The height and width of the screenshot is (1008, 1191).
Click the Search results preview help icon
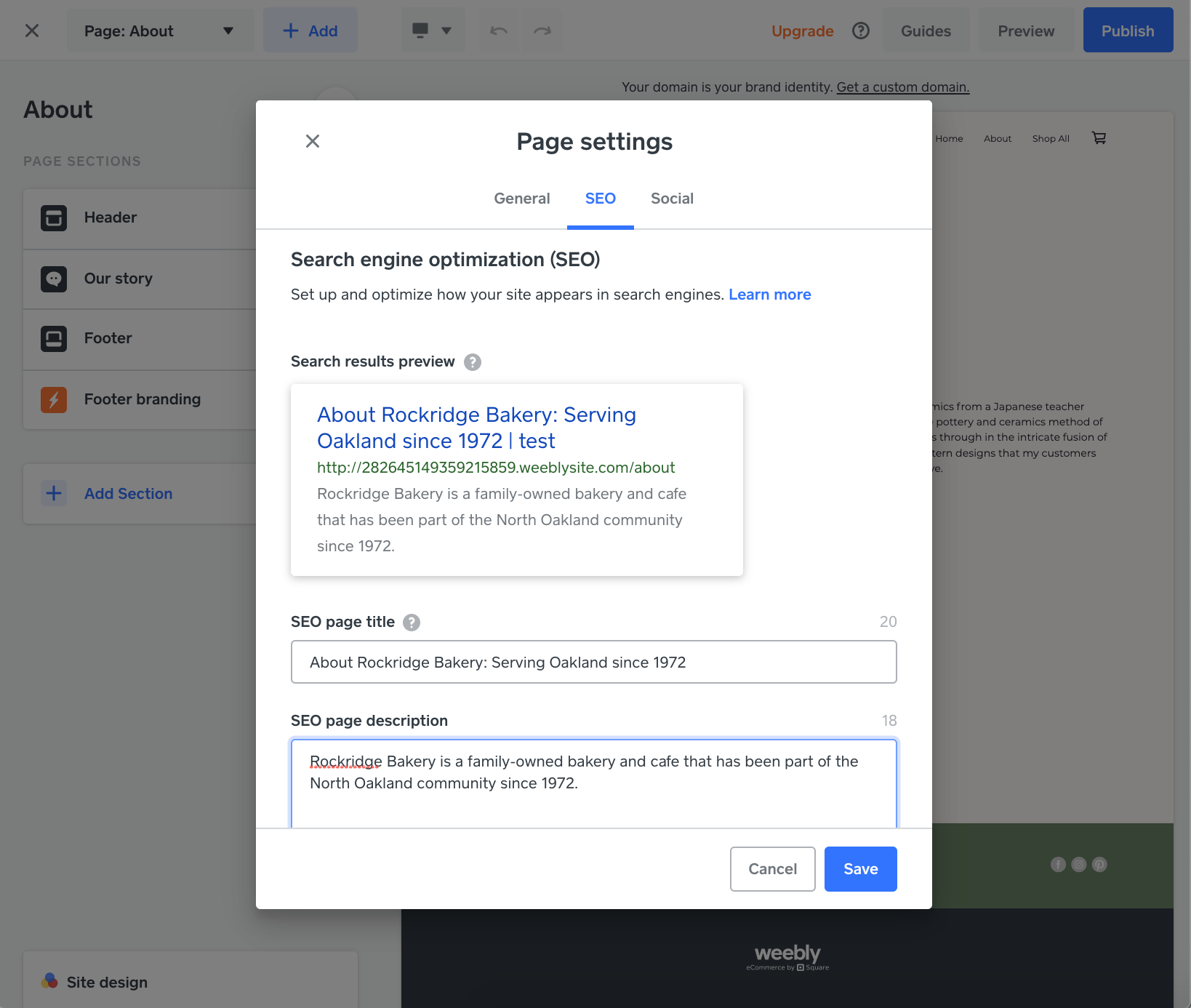coord(473,362)
